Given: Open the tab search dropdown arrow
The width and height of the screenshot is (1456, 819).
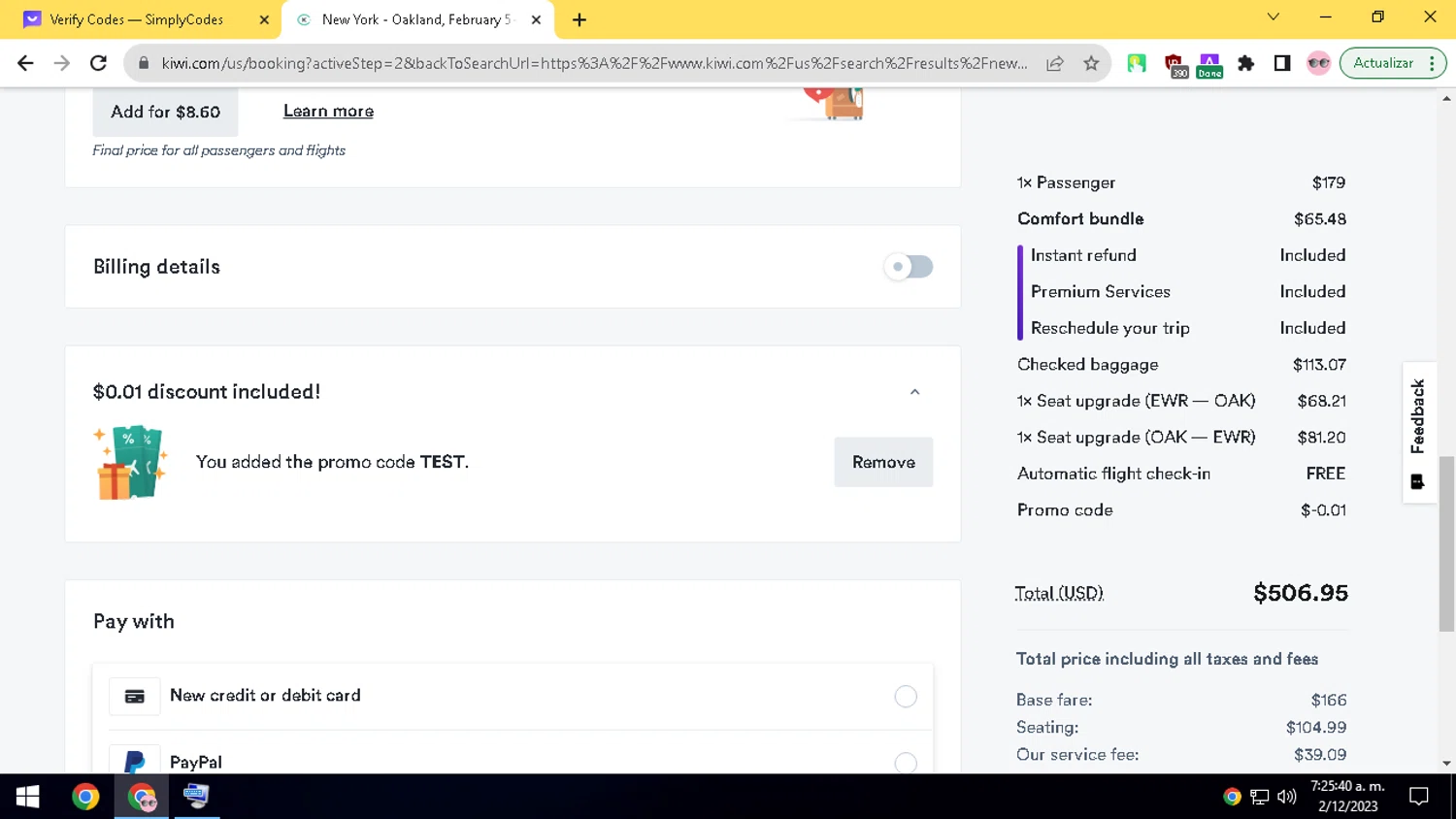Looking at the screenshot, I should pyautogui.click(x=1274, y=17).
